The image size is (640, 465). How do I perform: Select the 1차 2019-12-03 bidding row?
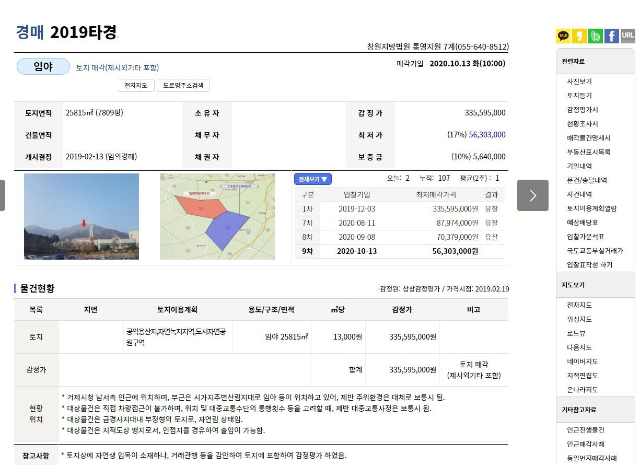(400, 209)
